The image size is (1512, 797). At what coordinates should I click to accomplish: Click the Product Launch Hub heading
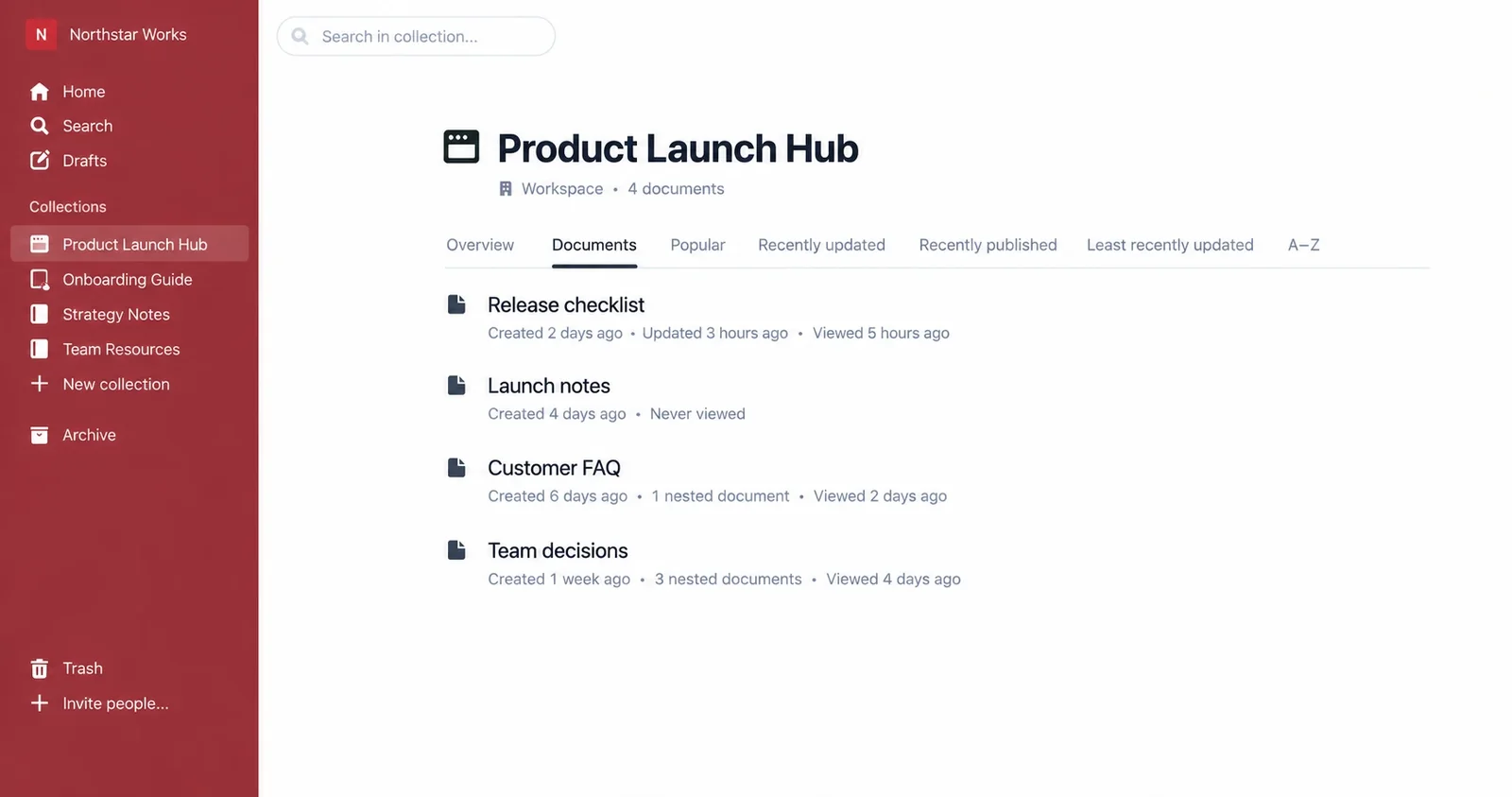click(678, 148)
